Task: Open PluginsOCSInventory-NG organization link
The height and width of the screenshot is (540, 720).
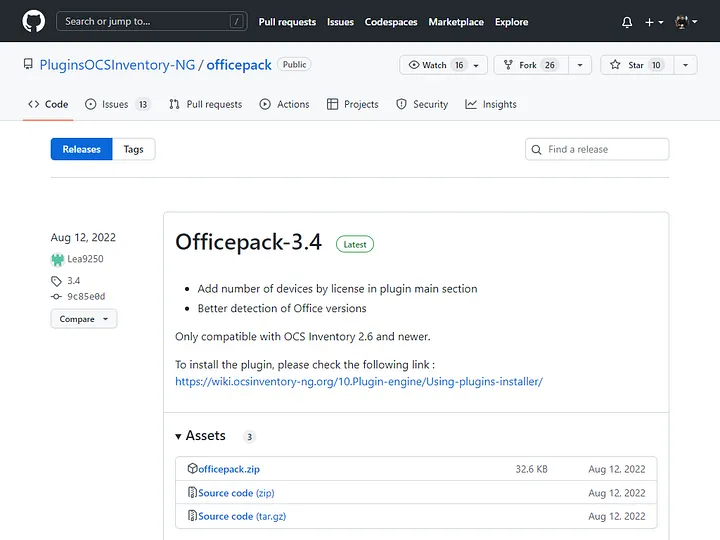Action: [117, 65]
